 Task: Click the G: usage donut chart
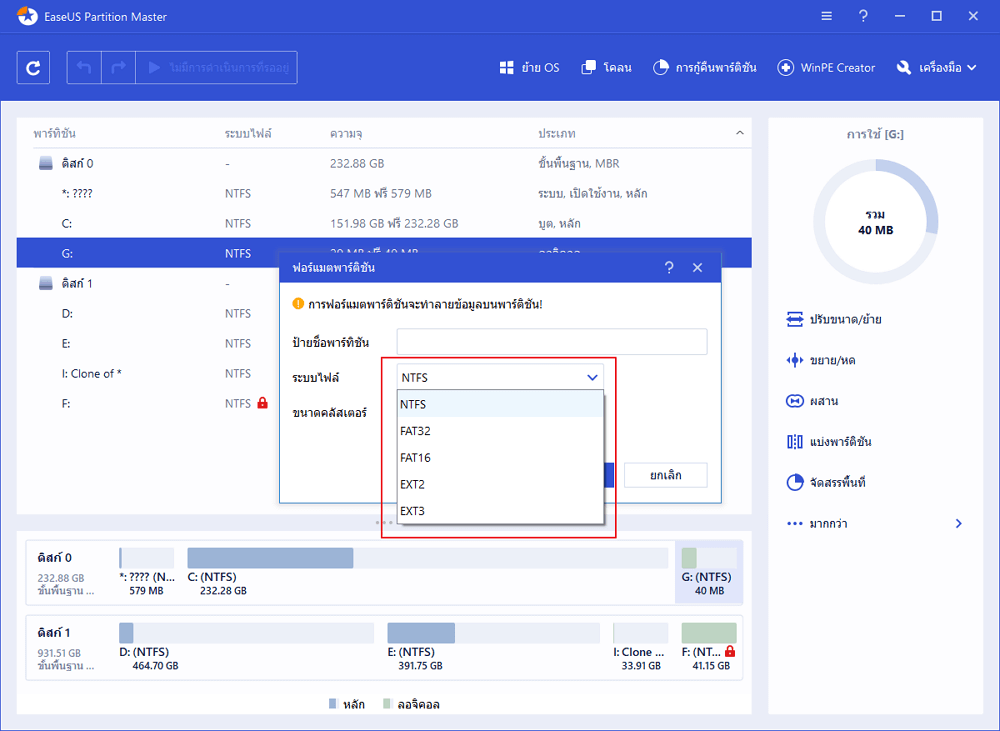[876, 222]
